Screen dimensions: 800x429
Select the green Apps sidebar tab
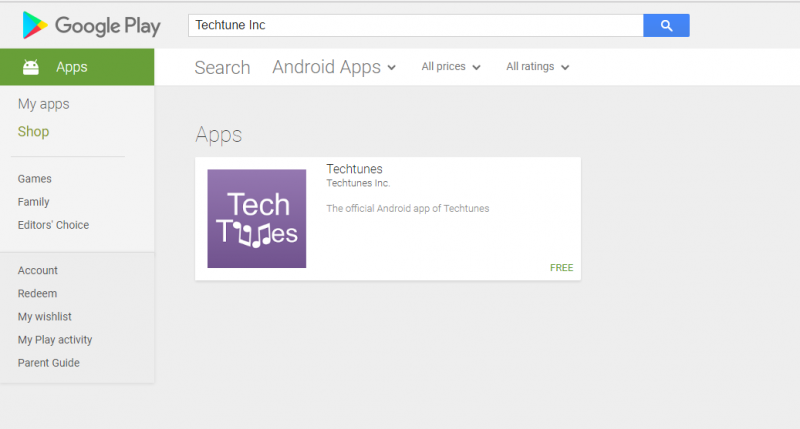[77, 67]
